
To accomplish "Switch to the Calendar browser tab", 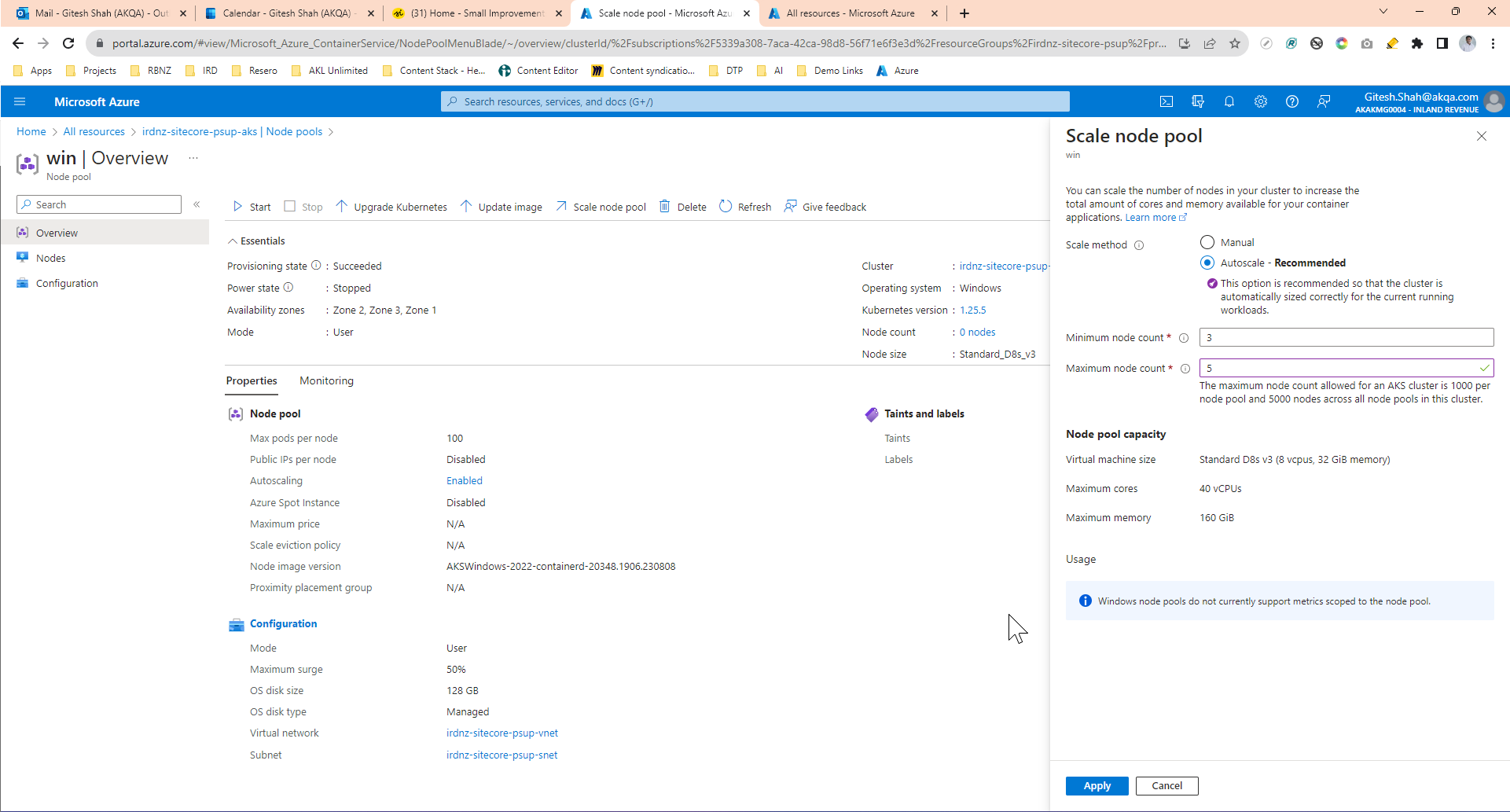I will click(288, 13).
